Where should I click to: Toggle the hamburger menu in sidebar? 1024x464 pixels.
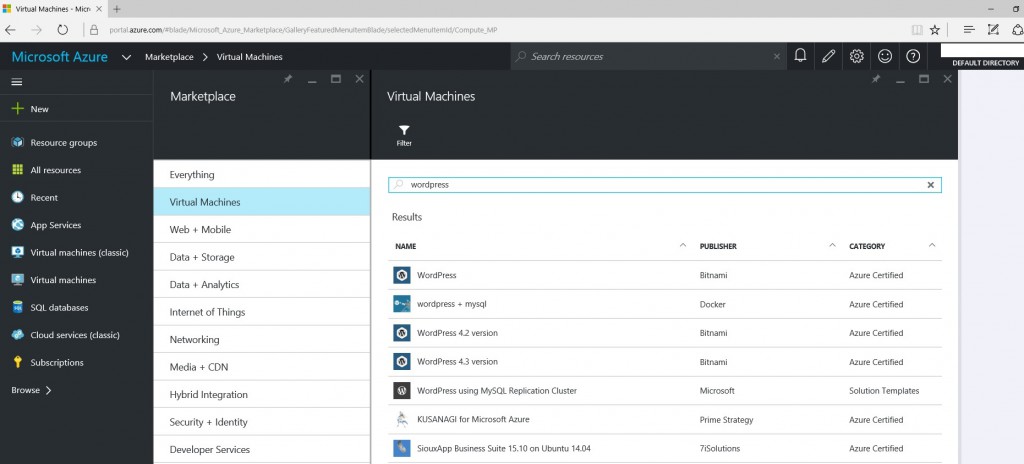(17, 82)
